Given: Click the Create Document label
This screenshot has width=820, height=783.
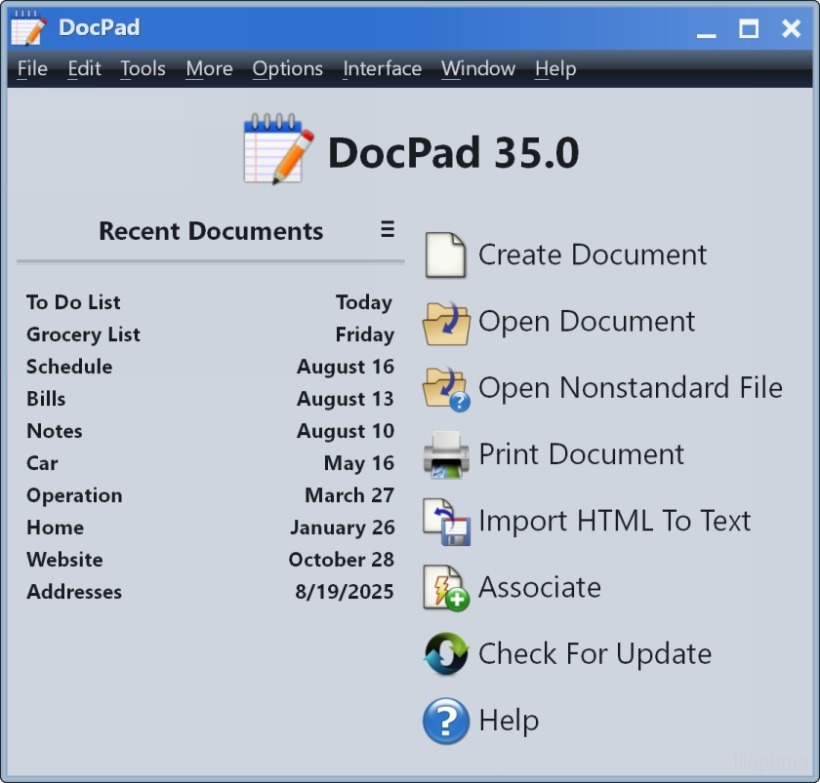Looking at the screenshot, I should coord(593,255).
